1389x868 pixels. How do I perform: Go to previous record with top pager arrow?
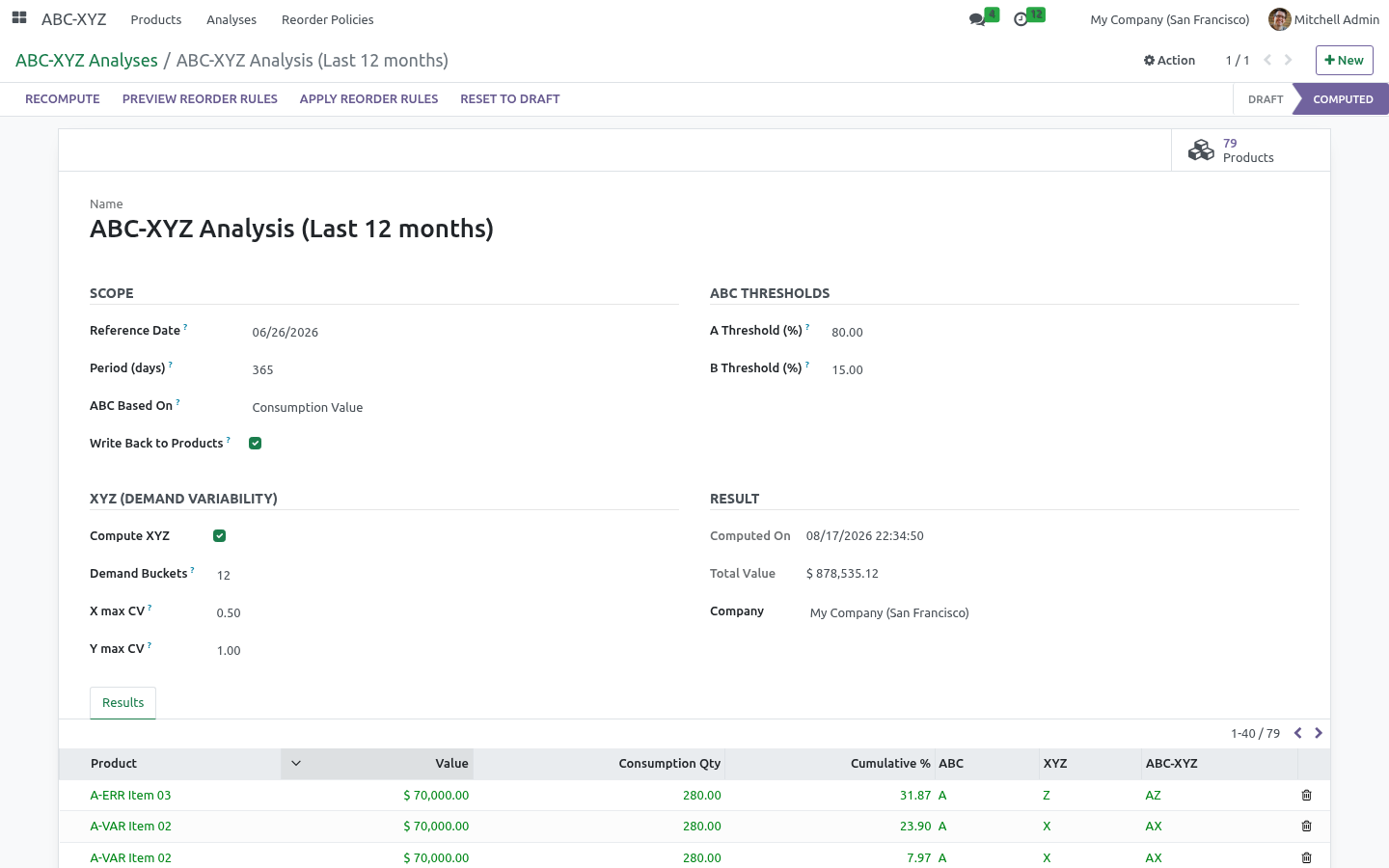[x=1267, y=60]
